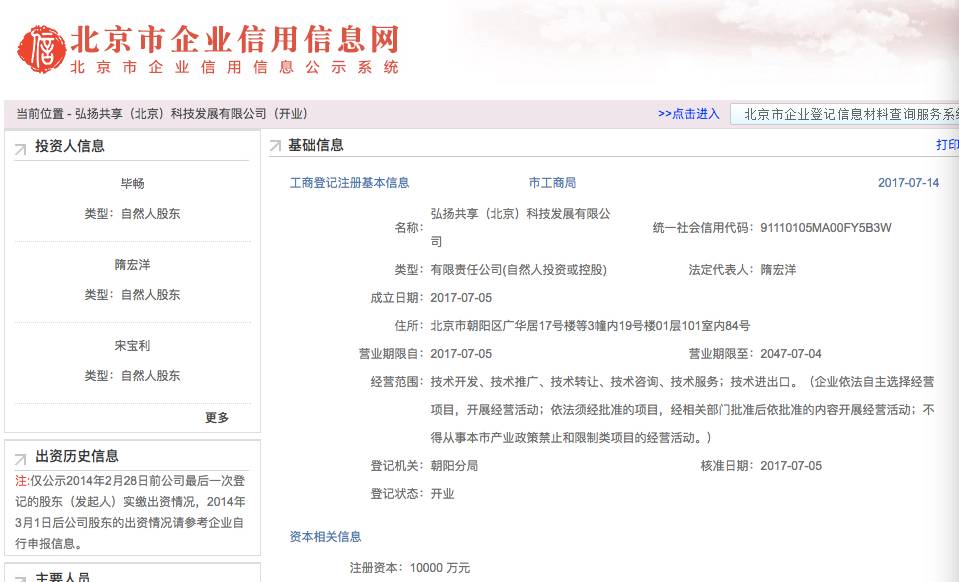Image resolution: width=959 pixels, height=582 pixels.
Task: Click the red seal logo of 北京市企业信用信息网
Action: tap(41, 50)
